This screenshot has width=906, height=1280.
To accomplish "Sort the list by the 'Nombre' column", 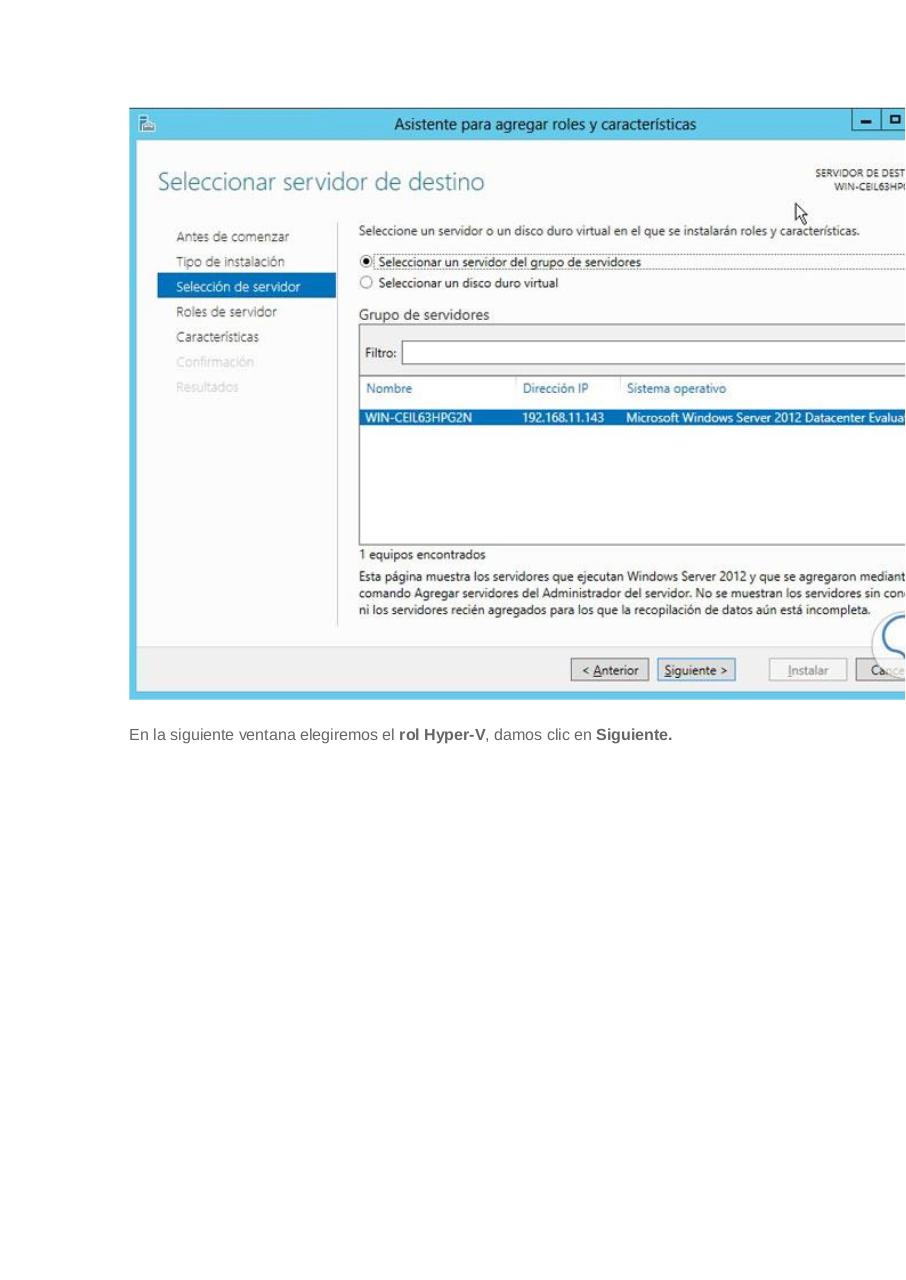I will (x=389, y=388).
